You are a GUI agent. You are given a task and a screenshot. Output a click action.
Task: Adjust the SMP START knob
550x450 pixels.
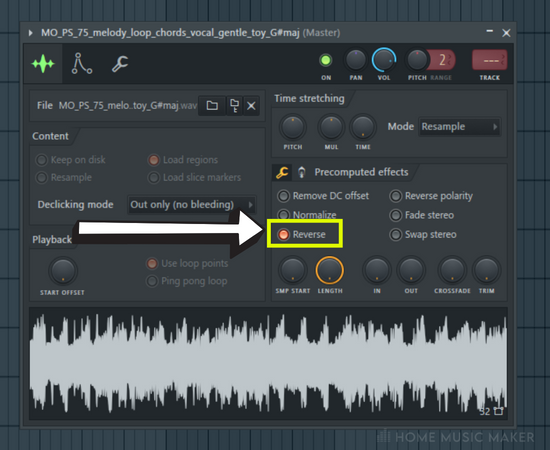[293, 270]
